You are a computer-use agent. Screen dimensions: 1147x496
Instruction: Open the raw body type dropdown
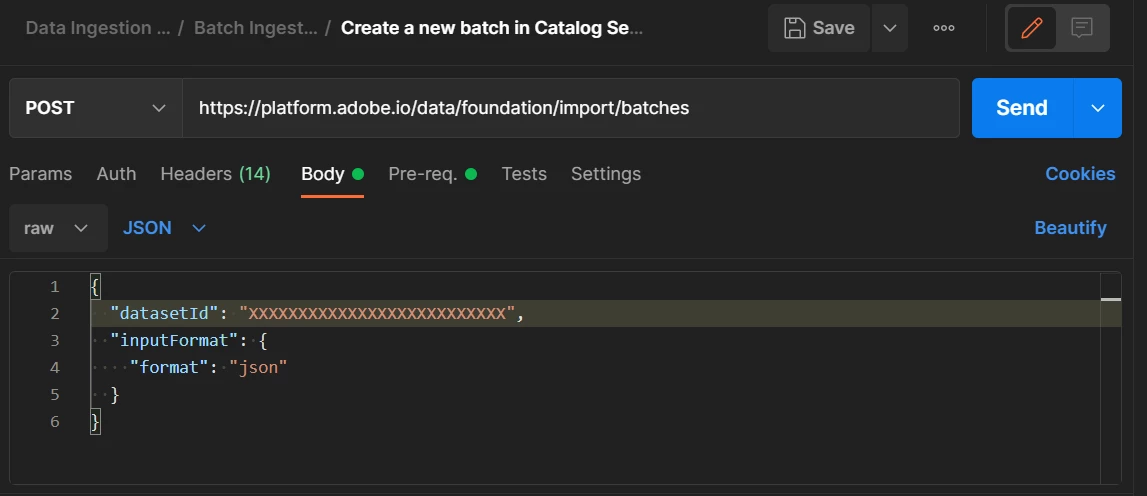tap(57, 228)
